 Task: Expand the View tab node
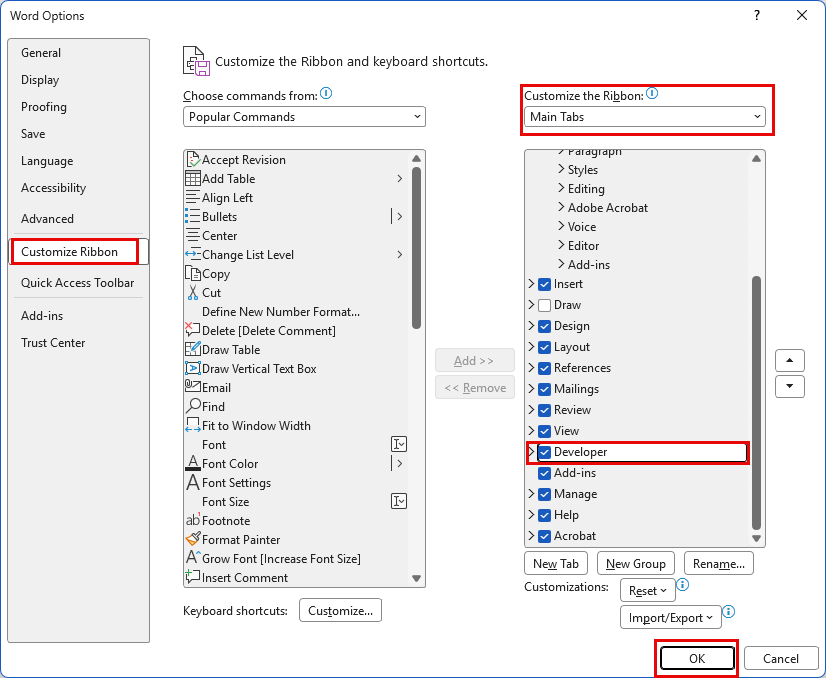(532, 431)
